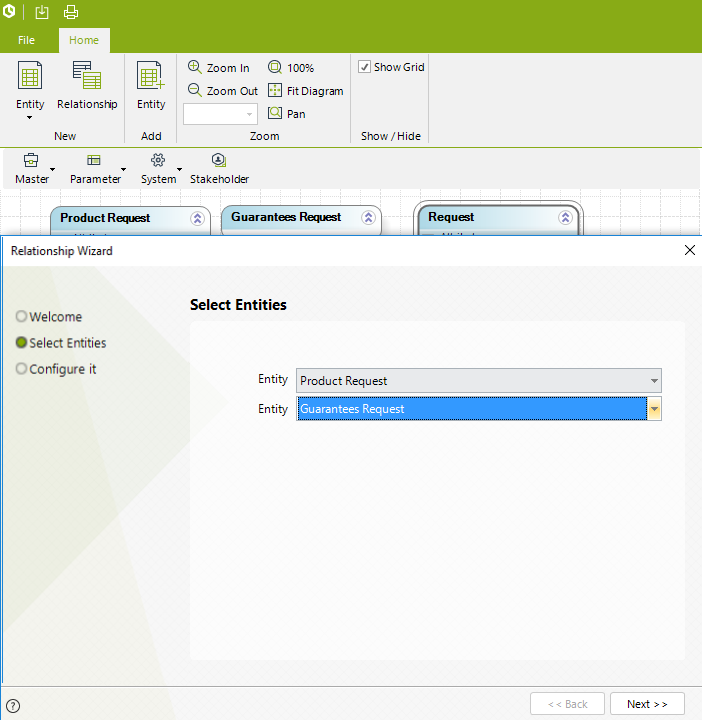Set zoom to 100%

coord(291,68)
